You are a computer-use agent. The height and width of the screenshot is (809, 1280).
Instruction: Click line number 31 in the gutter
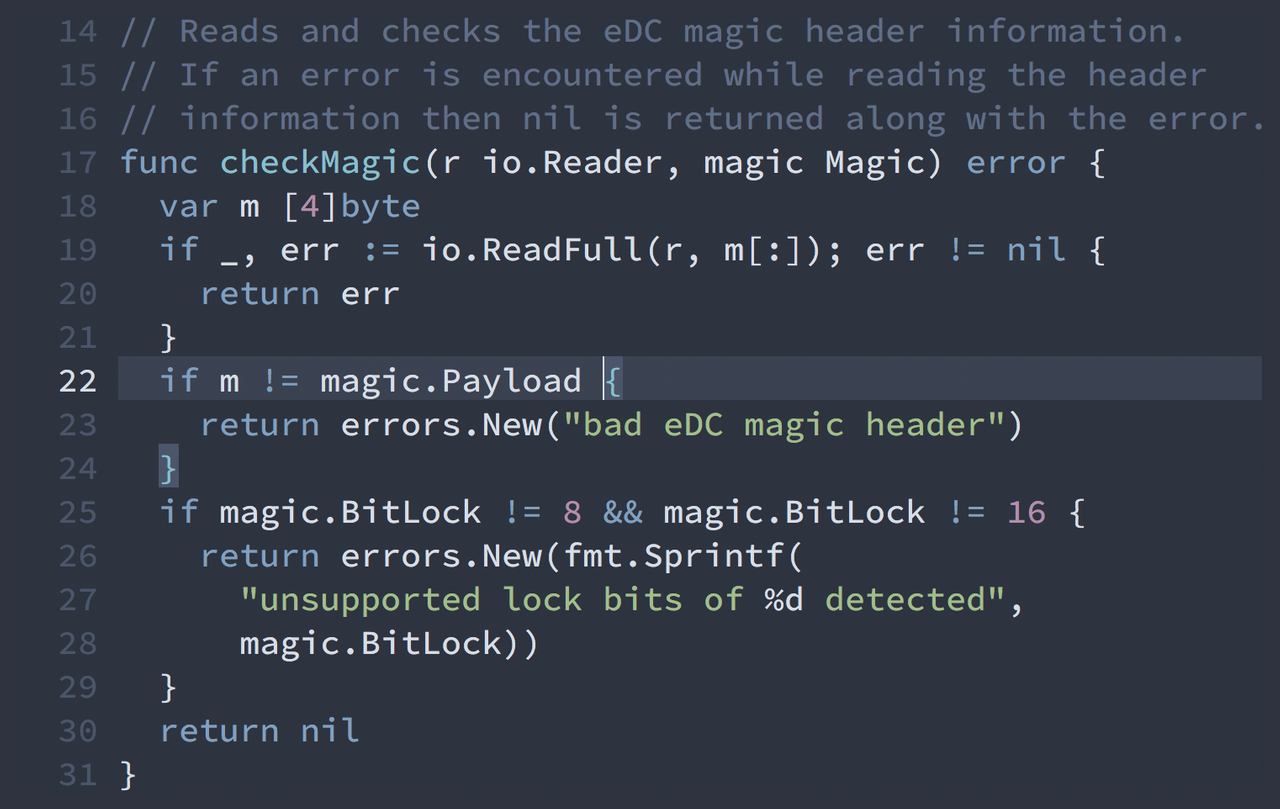pos(78,775)
